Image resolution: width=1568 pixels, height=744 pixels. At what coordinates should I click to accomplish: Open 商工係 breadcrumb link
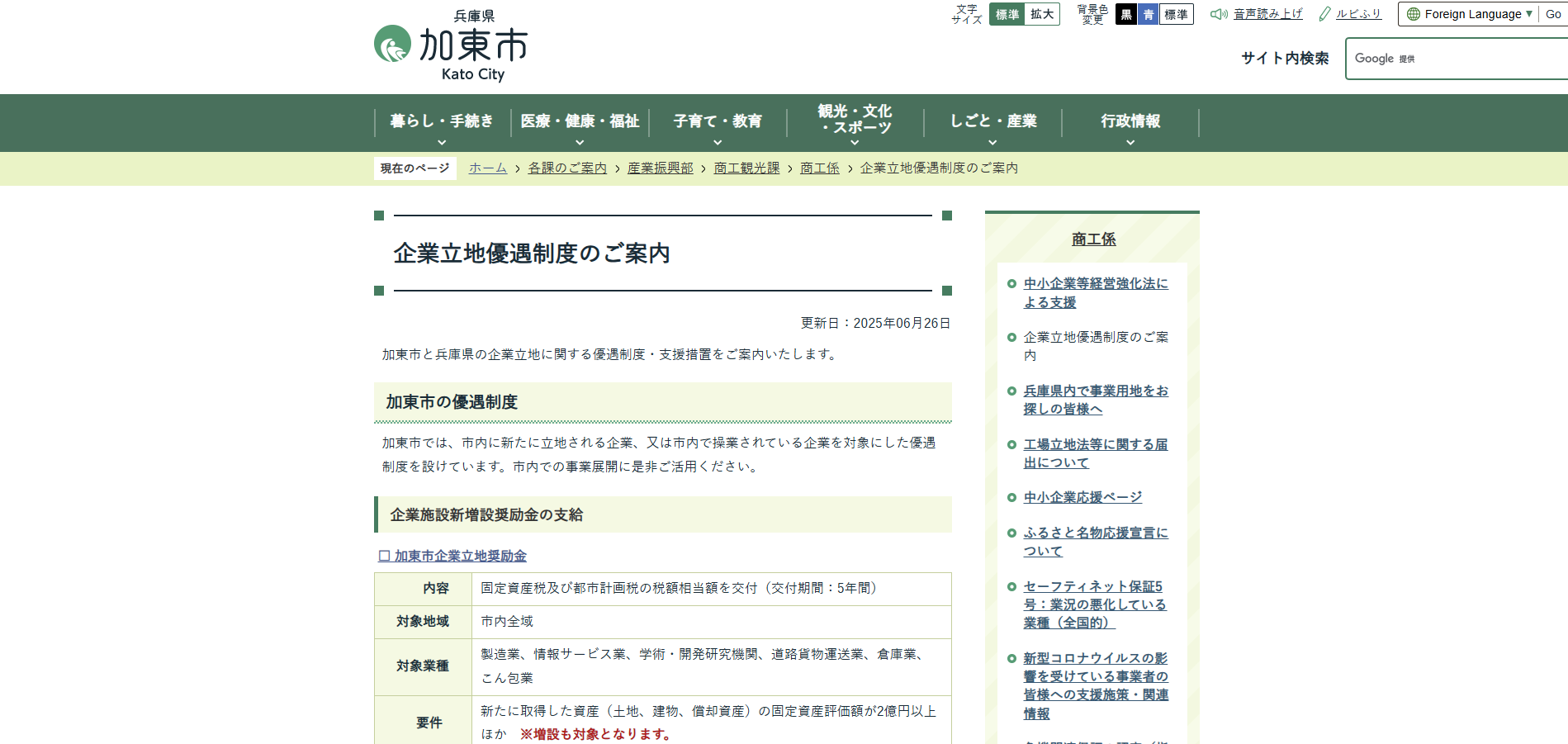click(820, 168)
